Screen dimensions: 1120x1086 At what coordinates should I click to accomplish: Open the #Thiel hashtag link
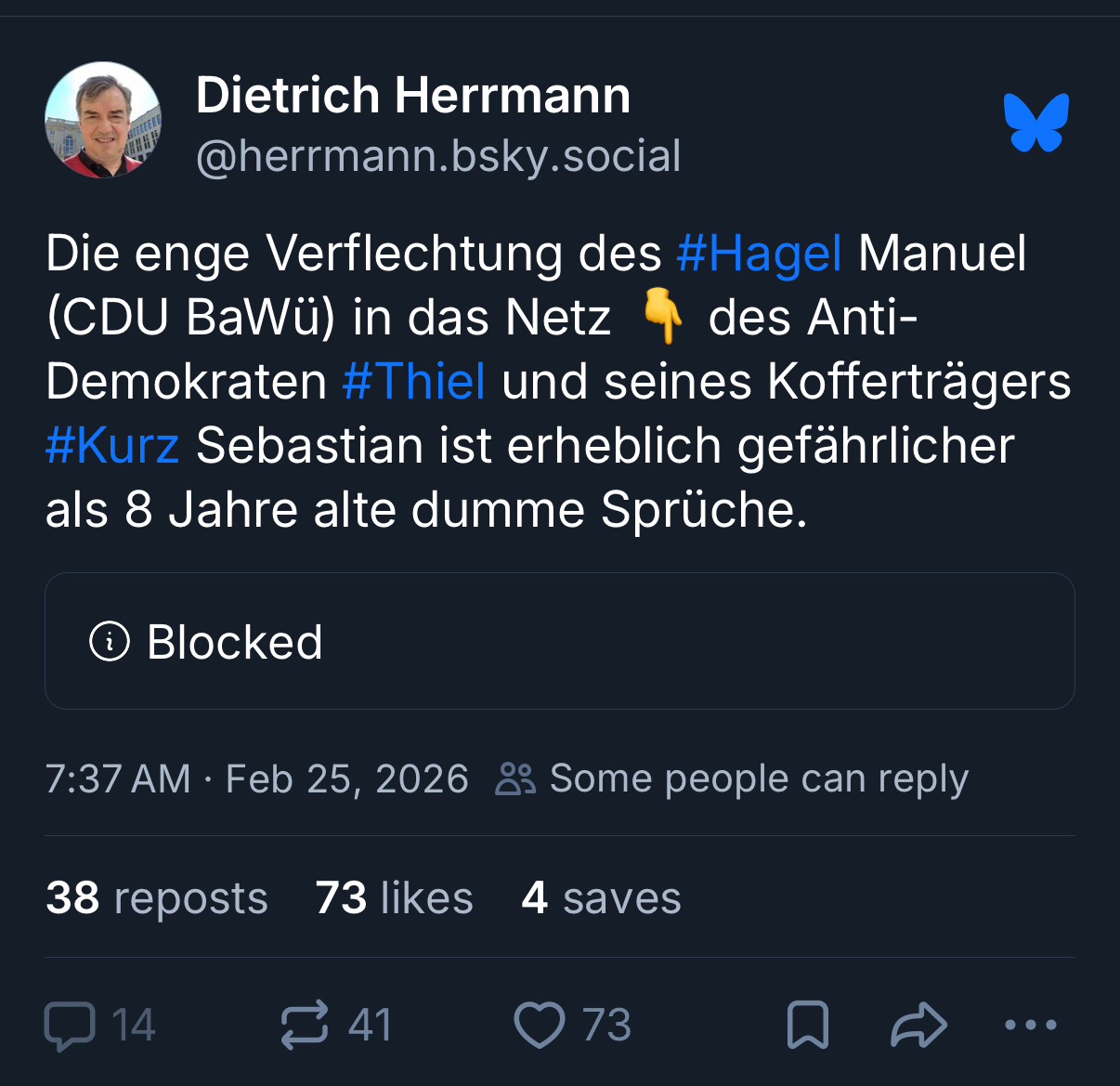point(413,381)
